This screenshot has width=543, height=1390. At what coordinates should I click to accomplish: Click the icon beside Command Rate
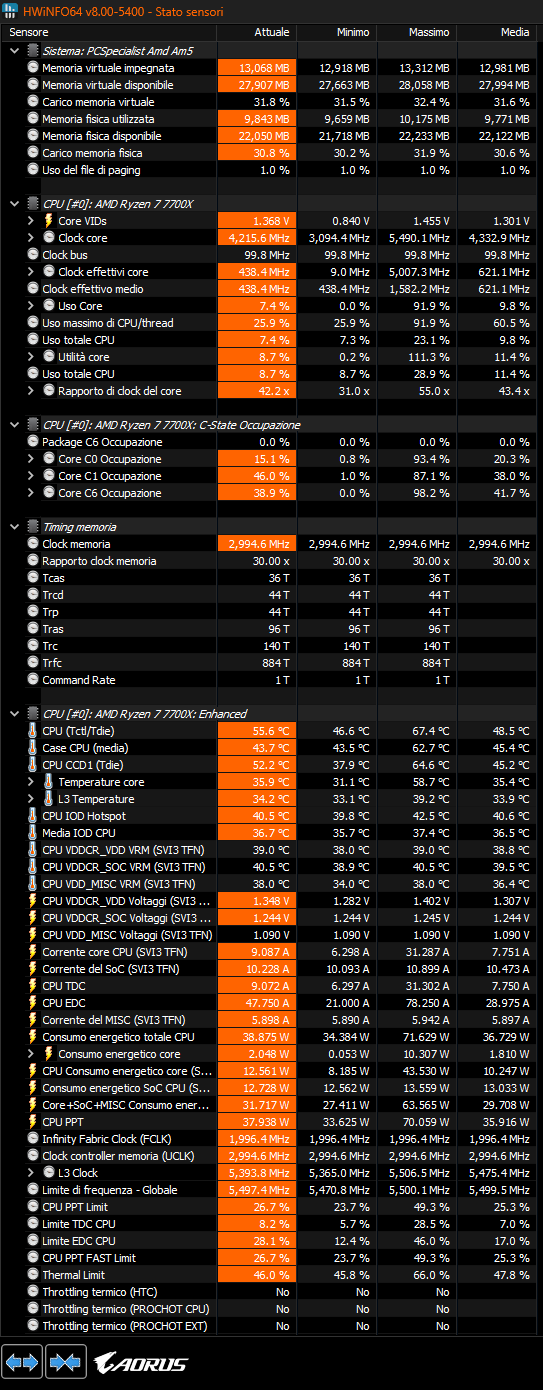pyautogui.click(x=33, y=680)
